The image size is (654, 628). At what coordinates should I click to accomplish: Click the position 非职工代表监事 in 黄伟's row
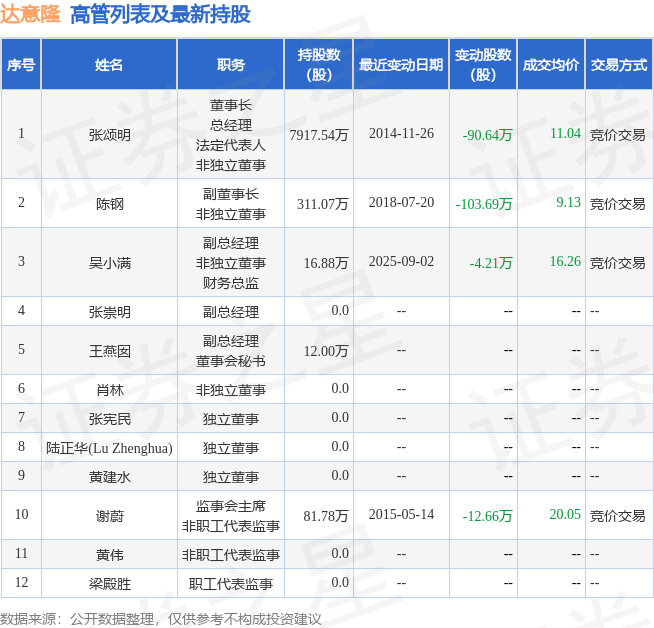click(x=231, y=555)
